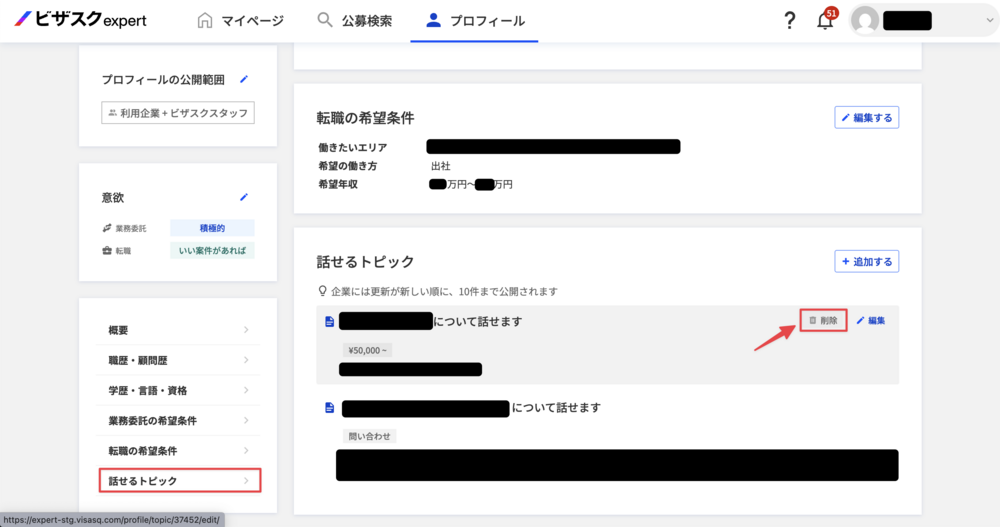Open notifications bell with 51 badge

click(x=826, y=19)
